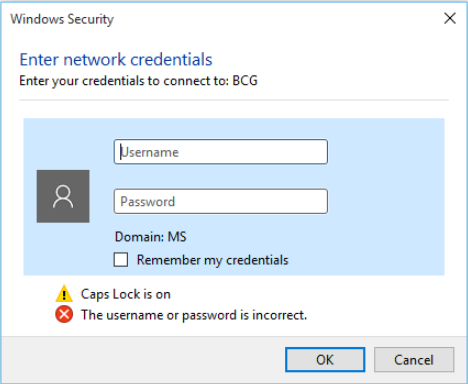Click the BCG server name
468x384 pixels.
[245, 80]
